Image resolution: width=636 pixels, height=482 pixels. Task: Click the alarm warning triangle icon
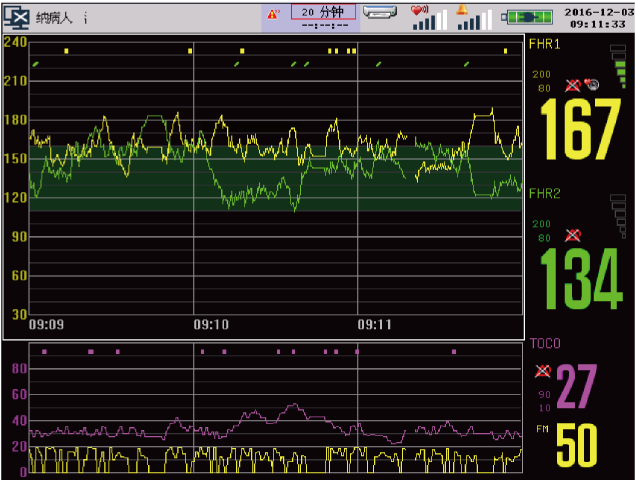[x=275, y=14]
